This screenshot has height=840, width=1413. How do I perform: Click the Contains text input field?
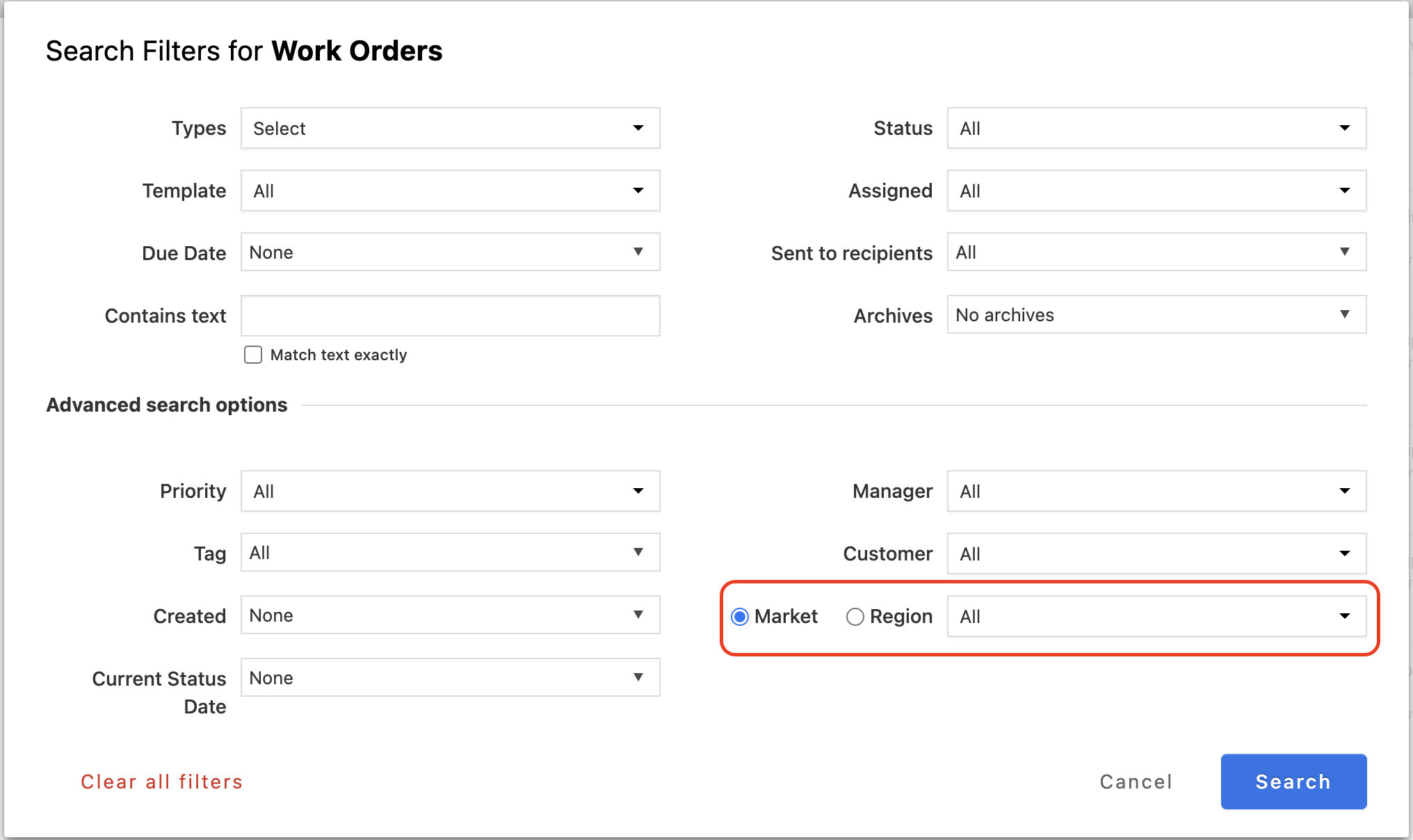click(450, 316)
